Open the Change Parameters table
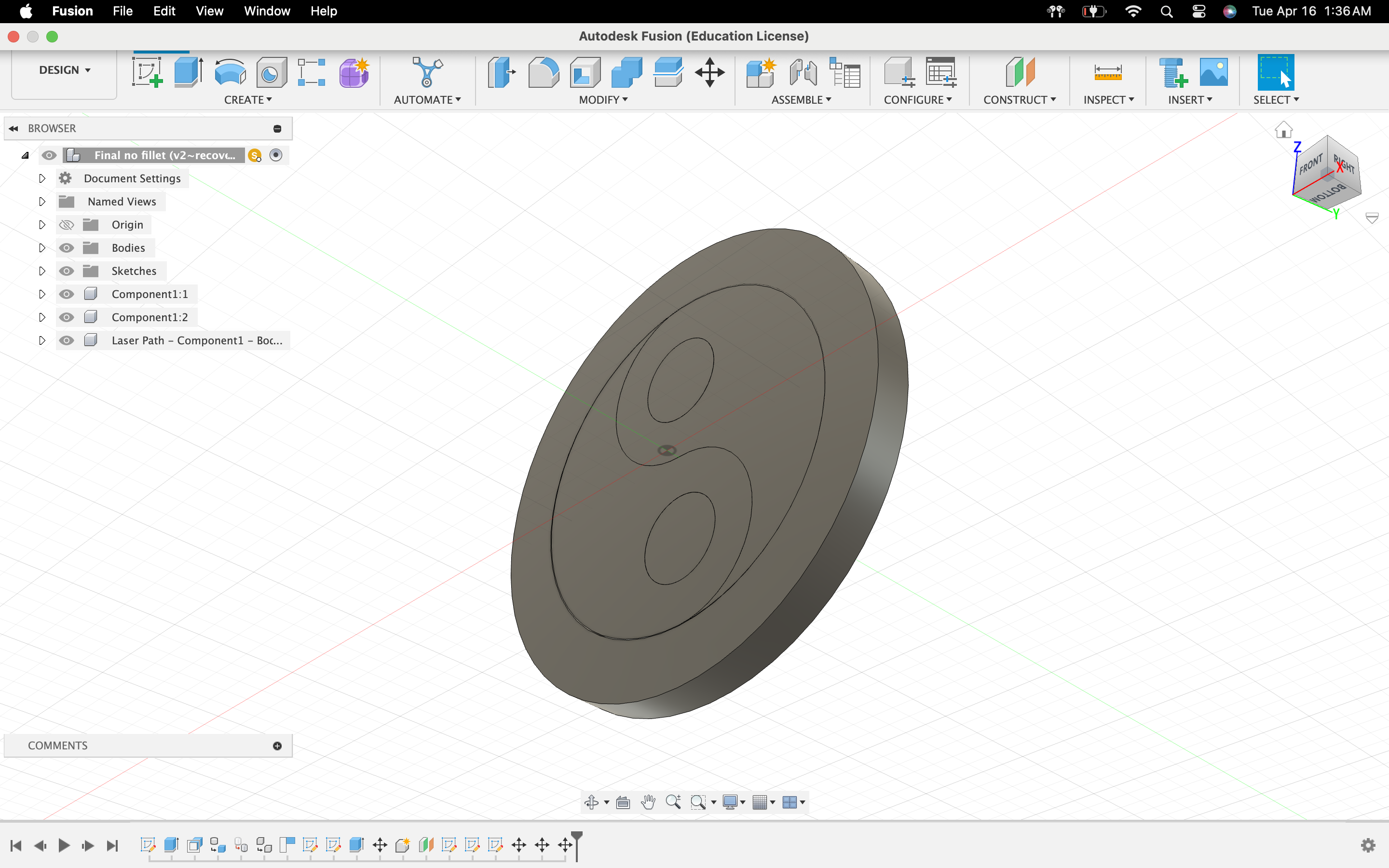Image resolution: width=1389 pixels, height=868 pixels. (x=845, y=73)
